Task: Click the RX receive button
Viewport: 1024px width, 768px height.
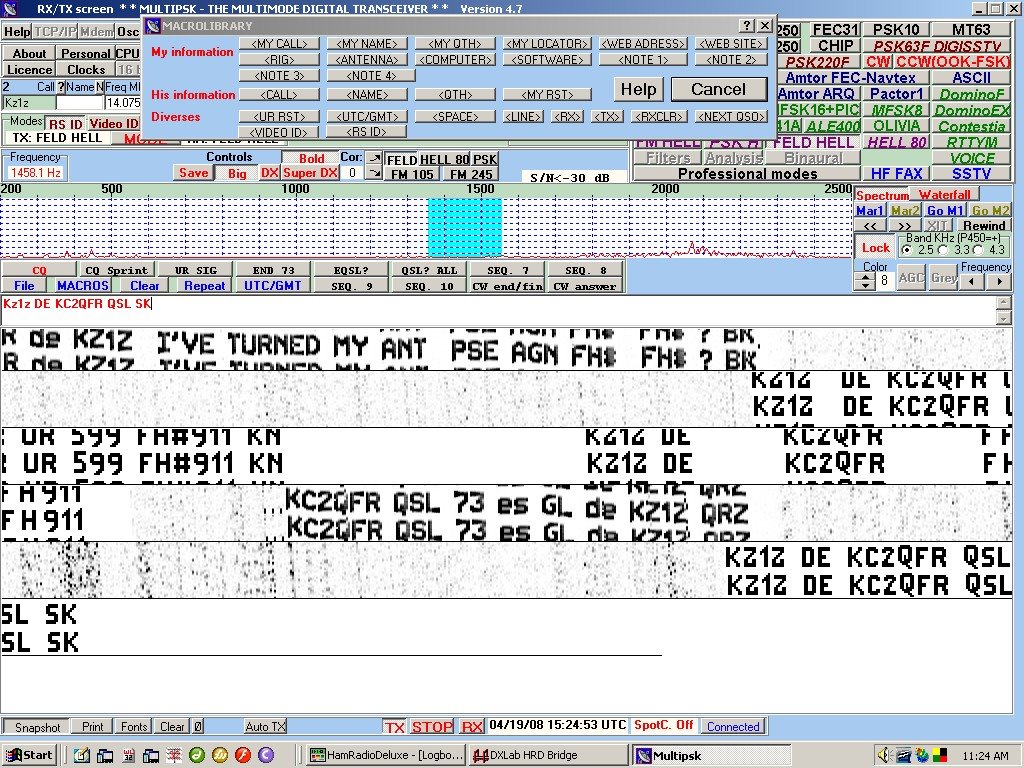Action: 472,727
